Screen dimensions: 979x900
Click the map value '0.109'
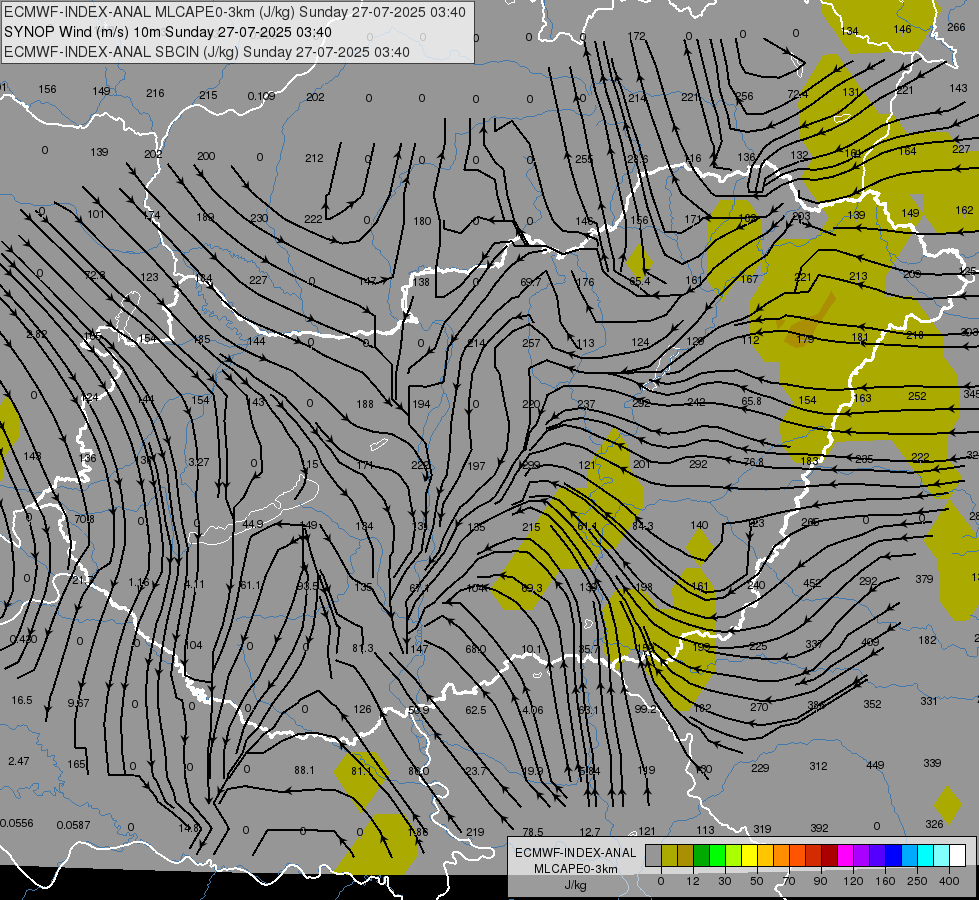click(x=261, y=96)
